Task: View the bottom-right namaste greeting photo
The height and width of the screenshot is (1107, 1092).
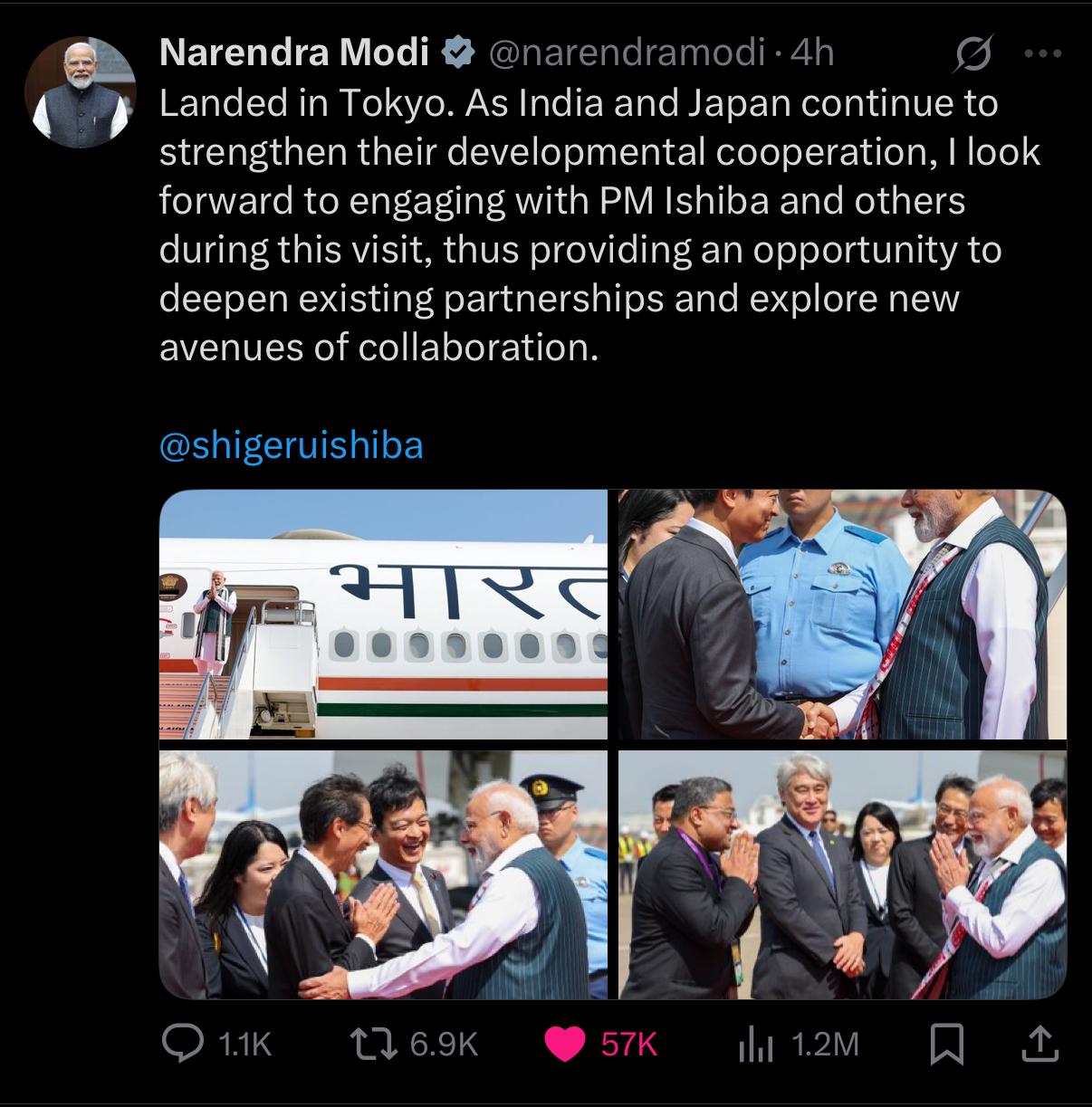Action: (x=842, y=874)
